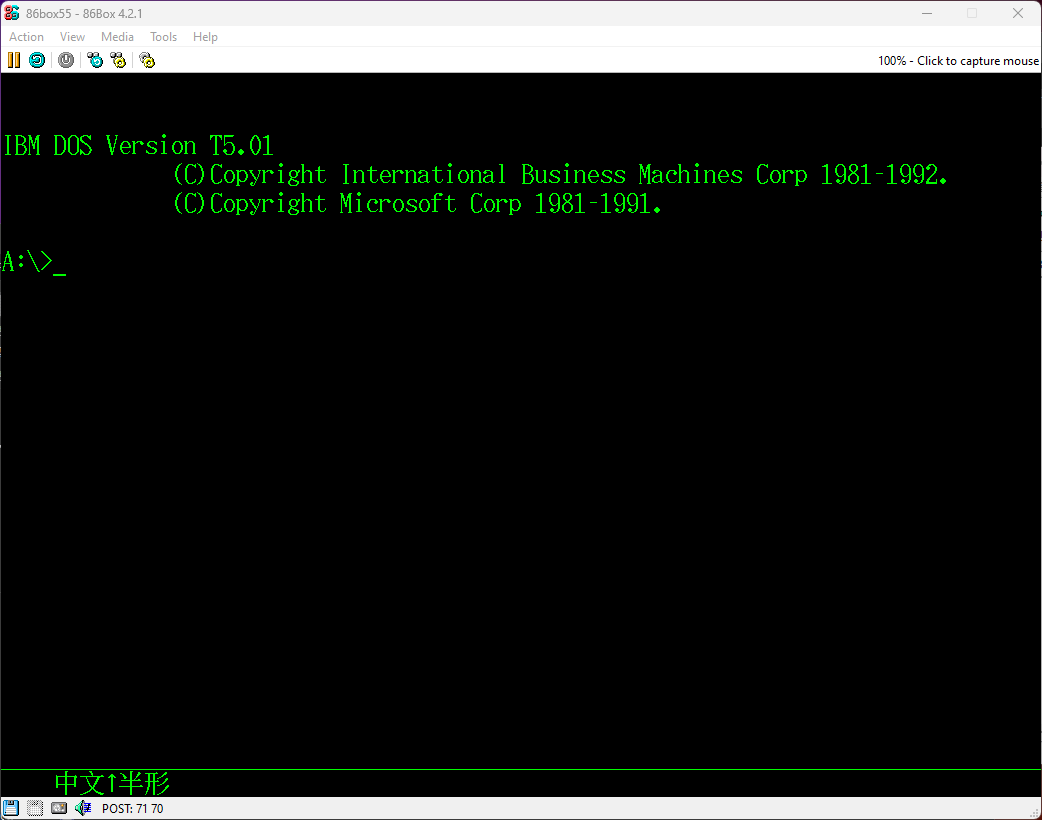Click the gray hard disk status icon
The image size is (1042, 820).
click(59, 808)
